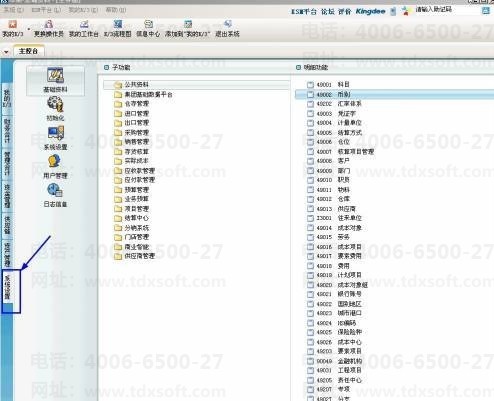This screenshot has height=401, width=494.
Task: Switch to the 主控台 tab
Action: 28,51
